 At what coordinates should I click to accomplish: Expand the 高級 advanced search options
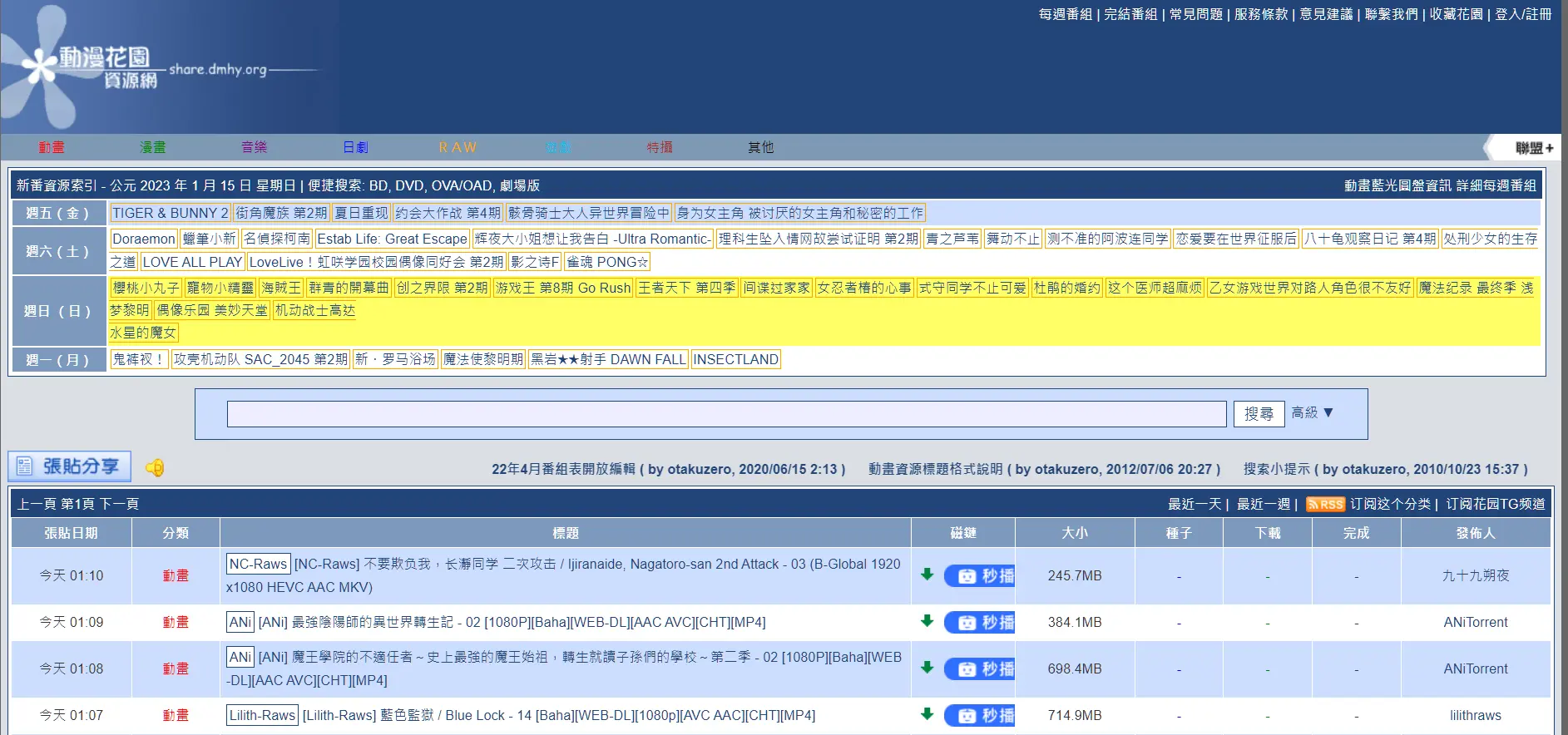[x=1312, y=412]
